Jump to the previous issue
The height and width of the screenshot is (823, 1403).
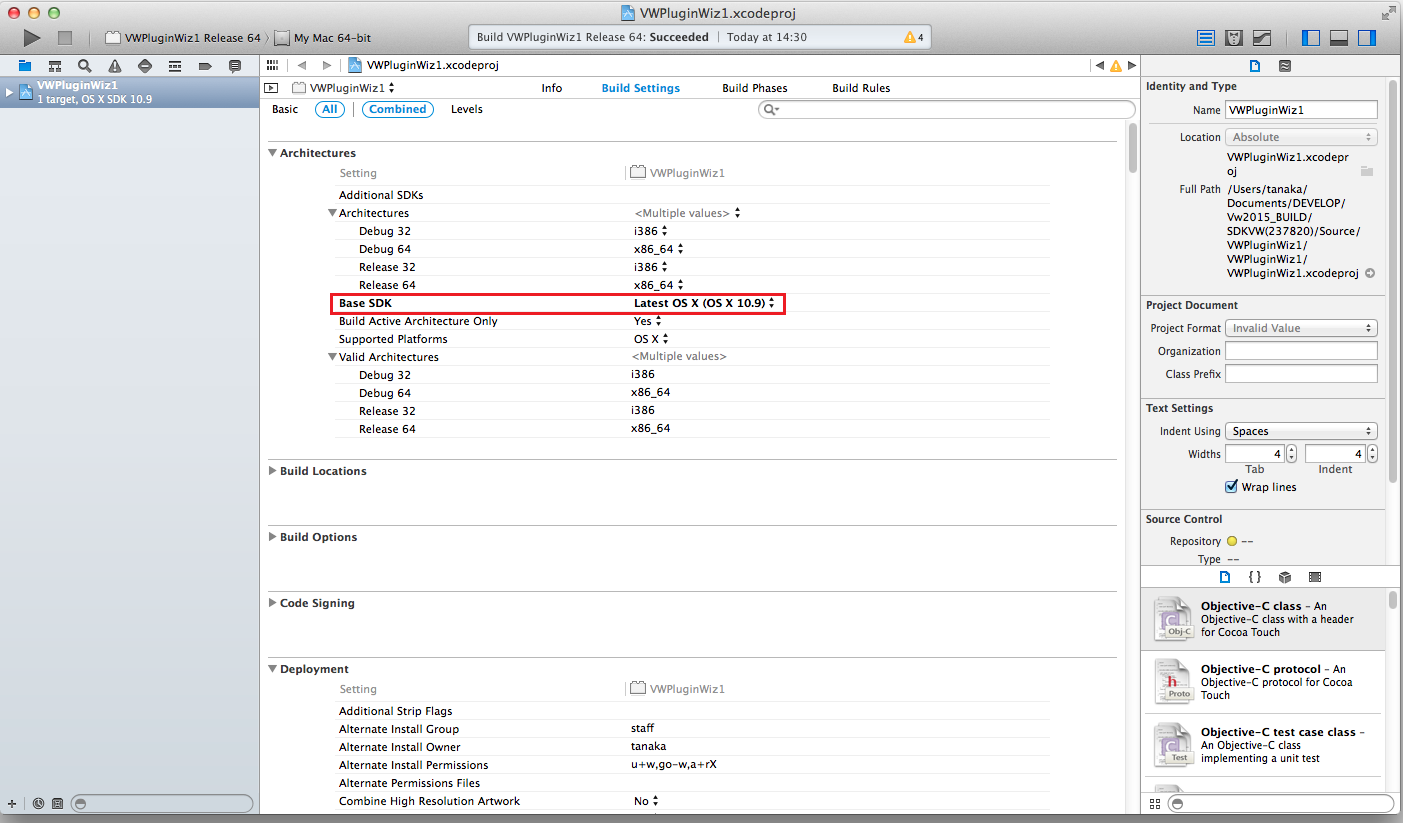pos(1100,65)
